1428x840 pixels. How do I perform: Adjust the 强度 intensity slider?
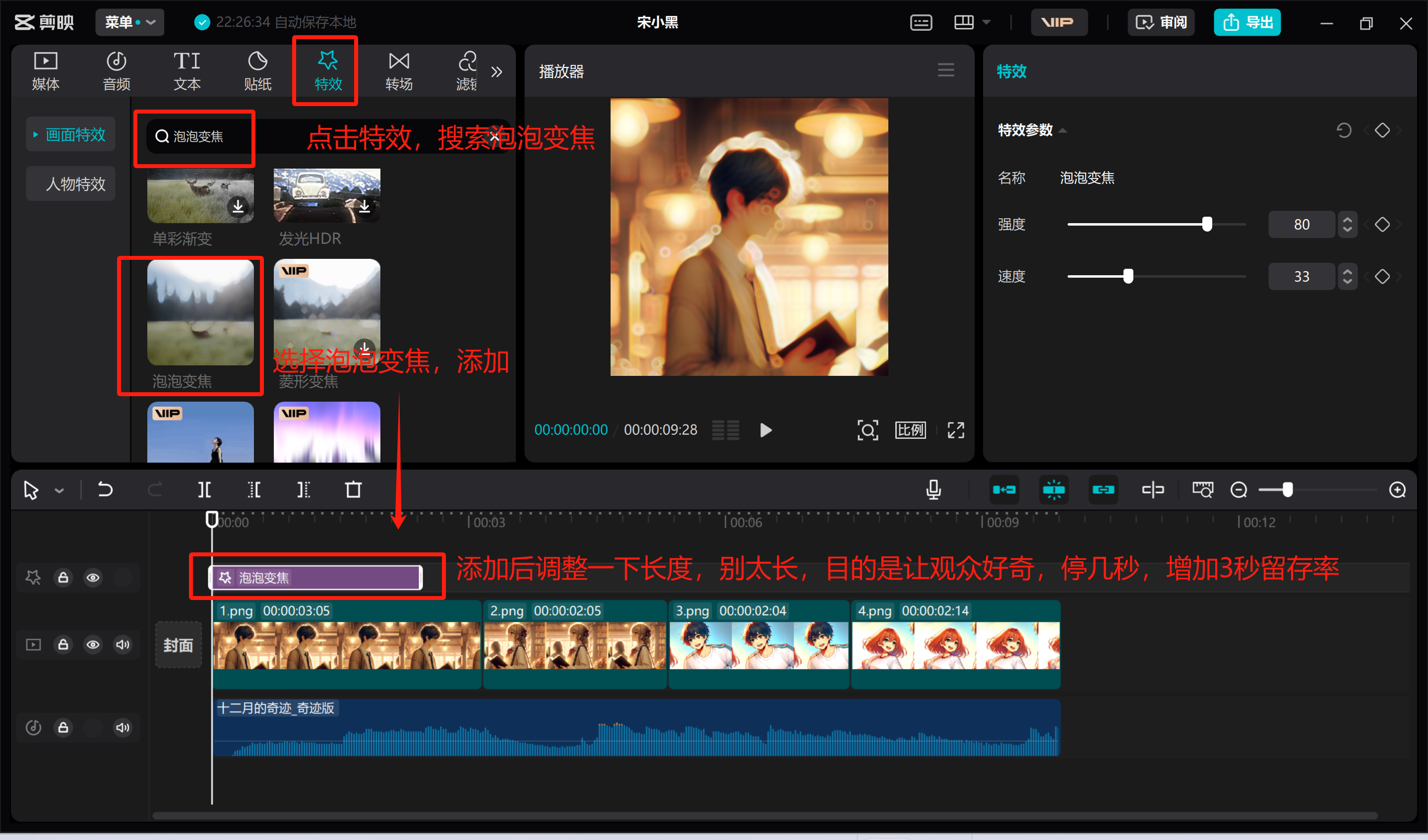click(x=1207, y=224)
